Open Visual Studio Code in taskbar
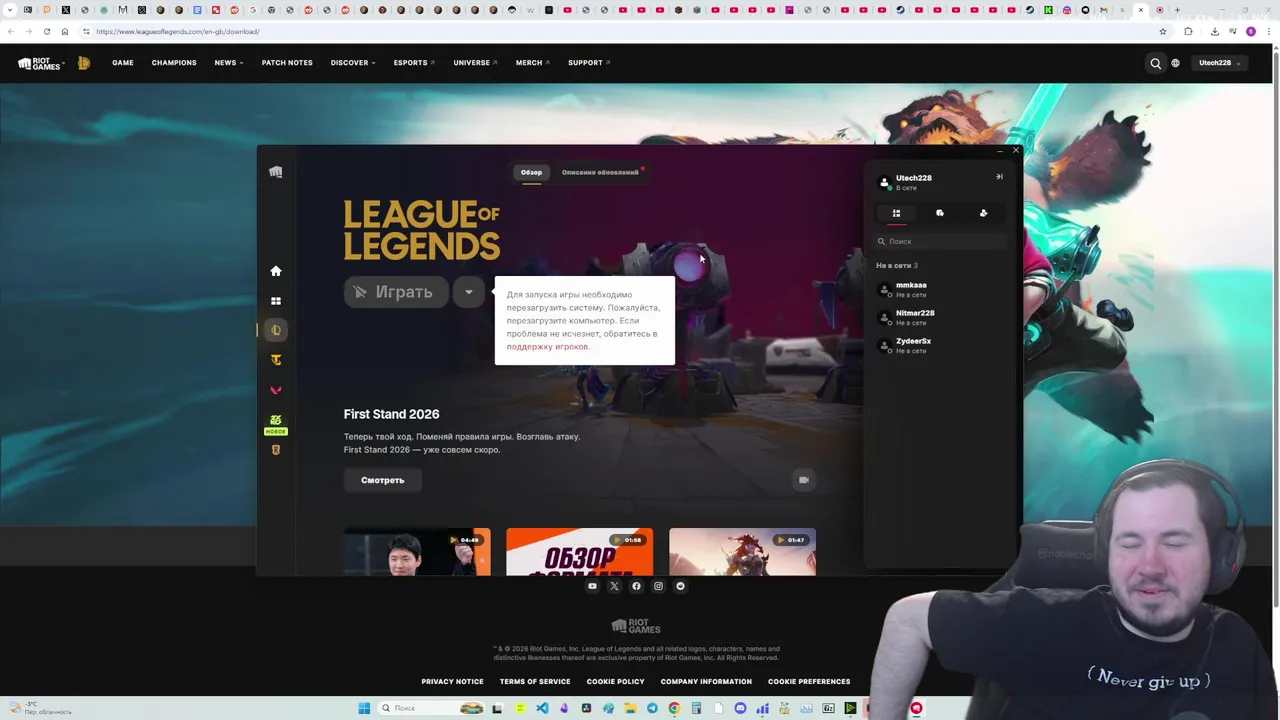 pos(542,708)
